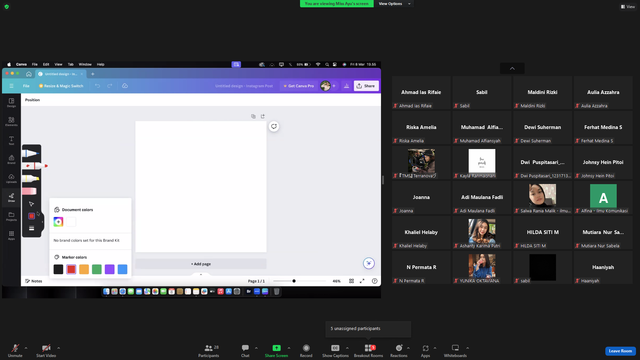This screenshot has height=360, width=640.
Task: Open stroke weight settings in draw toolbar
Action: click(x=31, y=228)
